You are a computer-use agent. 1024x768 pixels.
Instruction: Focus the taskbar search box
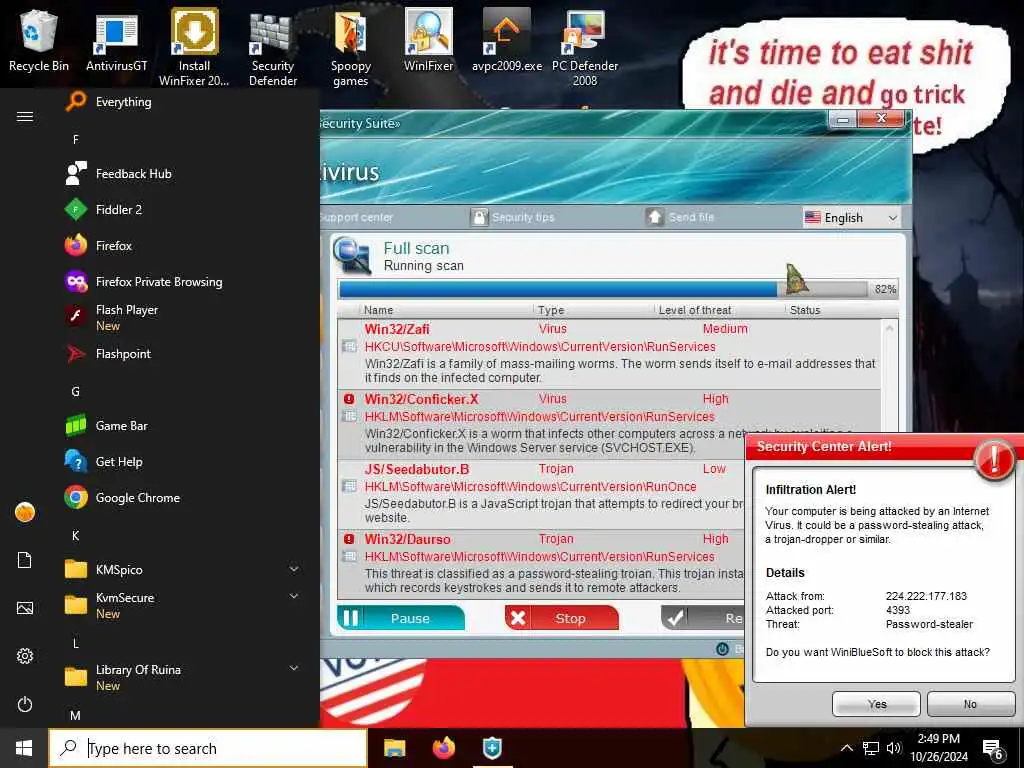click(208, 748)
